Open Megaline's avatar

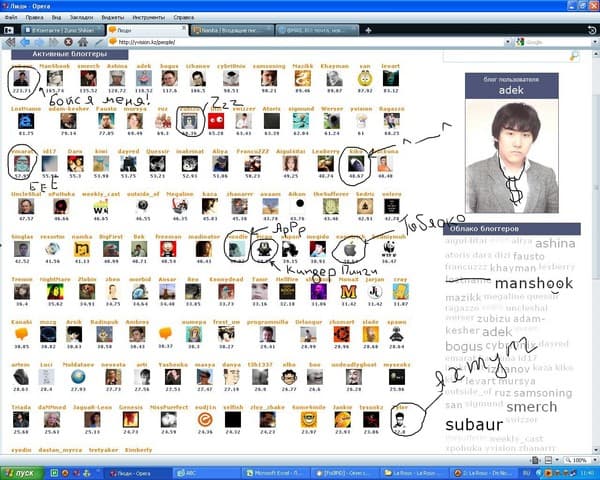click(x=179, y=207)
